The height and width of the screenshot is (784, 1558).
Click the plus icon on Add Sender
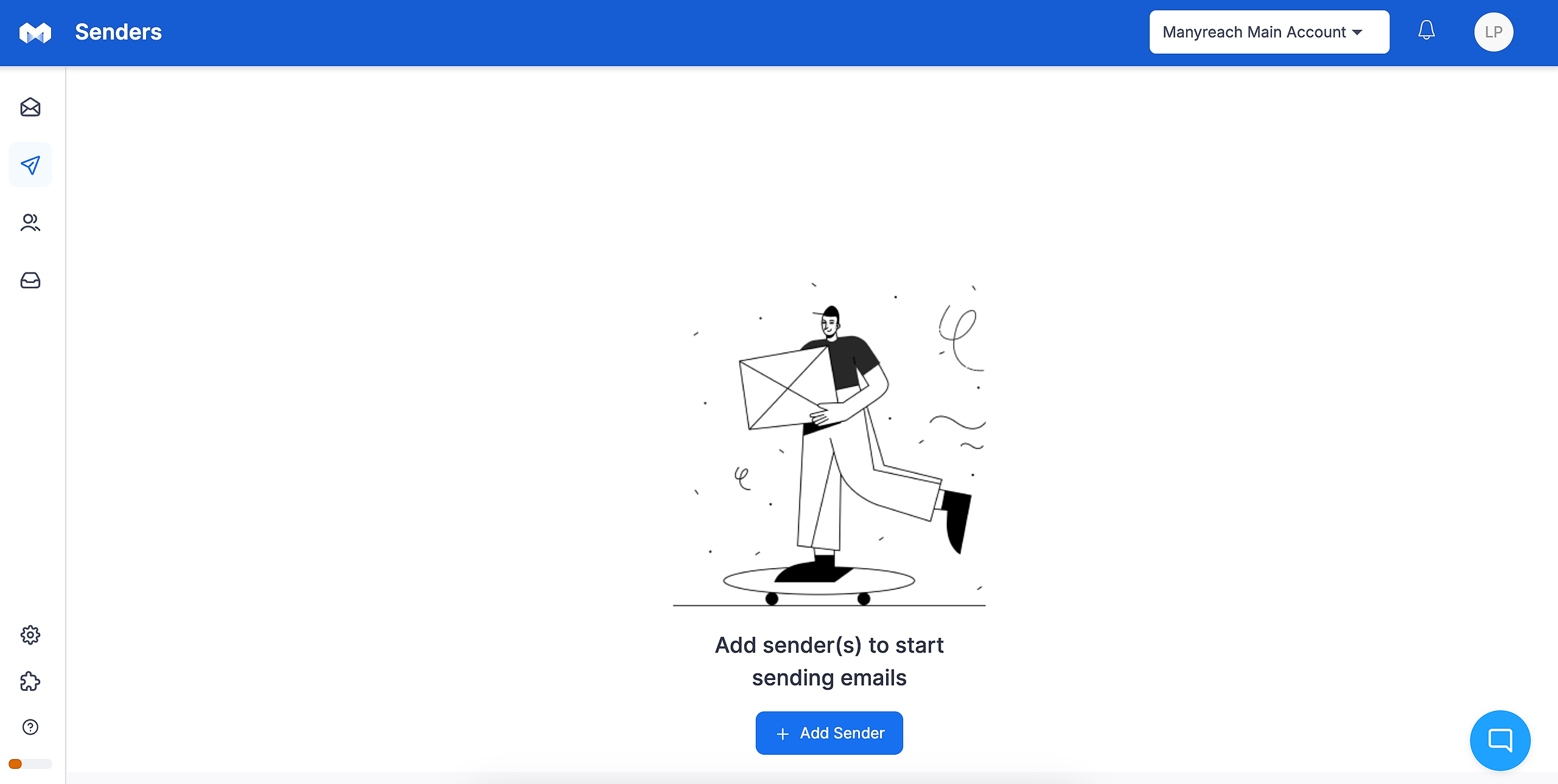pos(783,734)
